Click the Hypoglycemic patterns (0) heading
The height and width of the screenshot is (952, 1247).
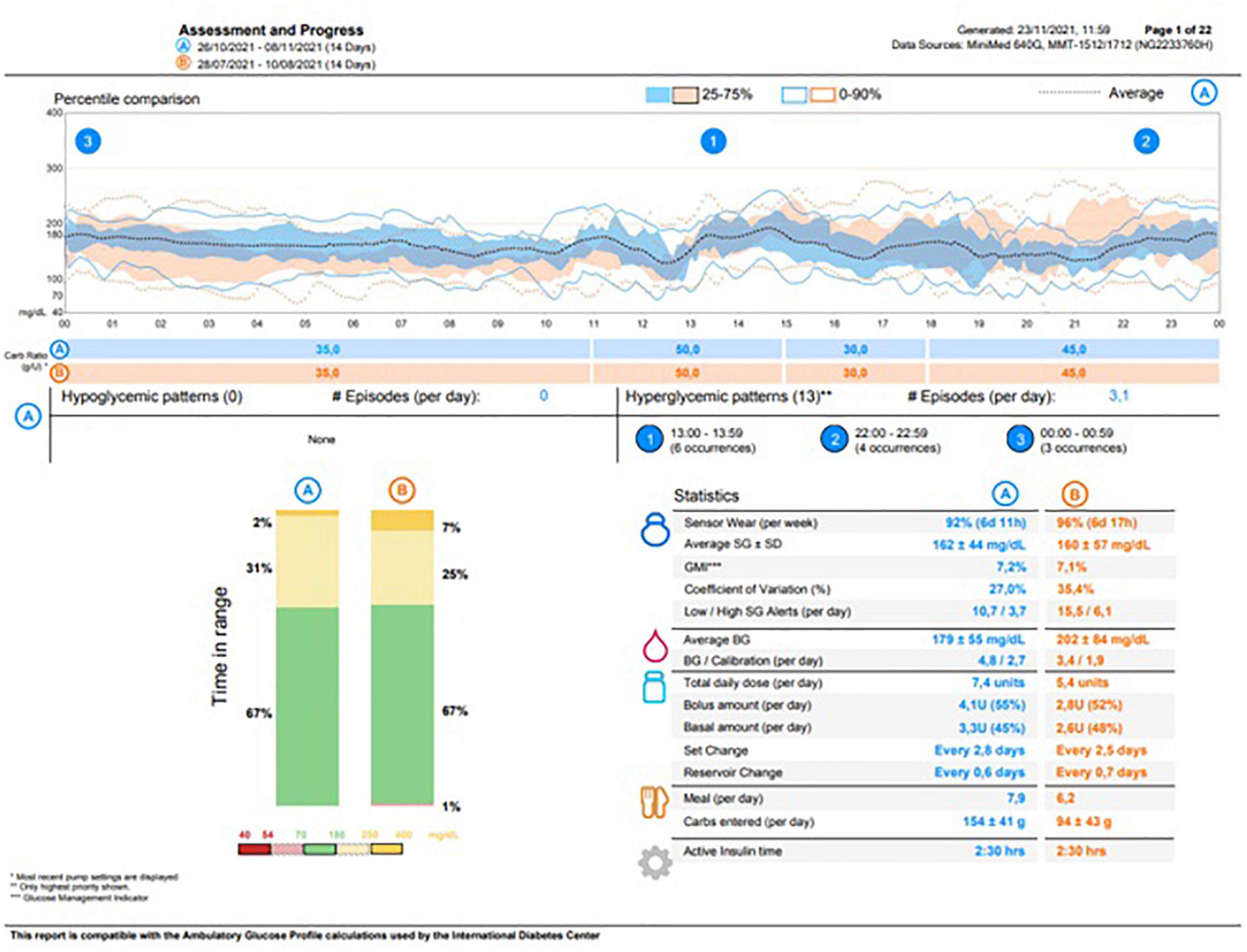[152, 396]
